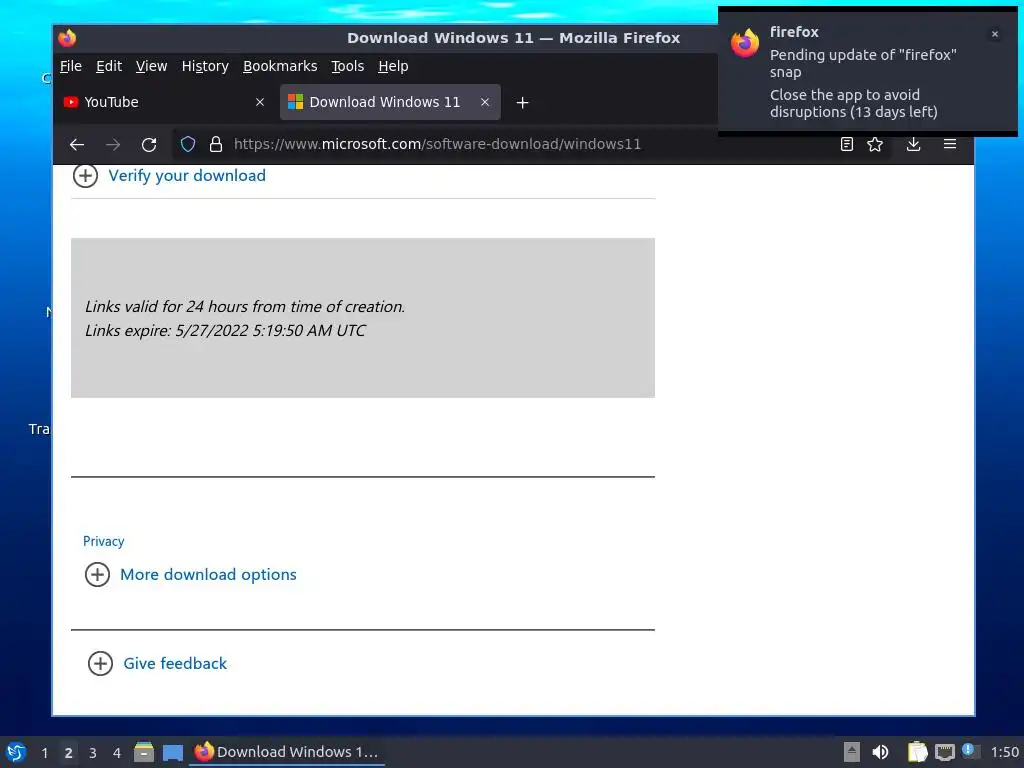Click the forward navigation arrow

point(113,144)
